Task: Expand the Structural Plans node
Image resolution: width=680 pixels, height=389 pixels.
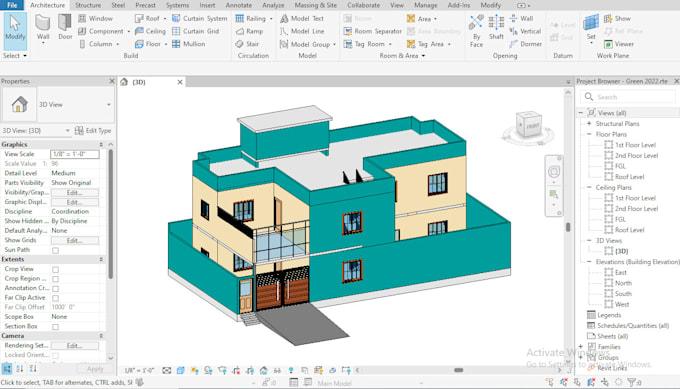Action: (589, 124)
